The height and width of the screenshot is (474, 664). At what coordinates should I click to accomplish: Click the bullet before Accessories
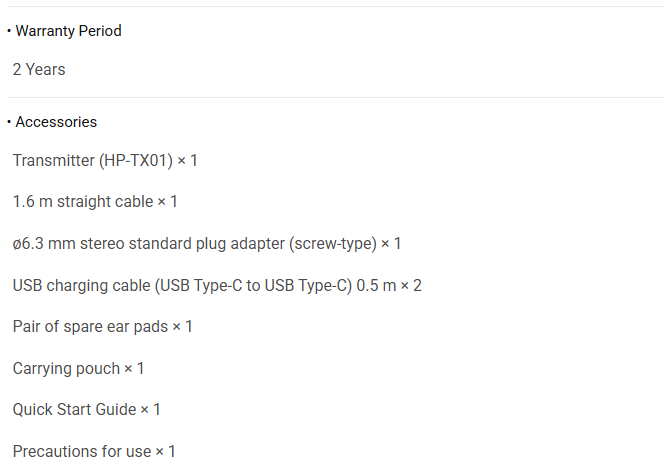[x=9, y=122]
